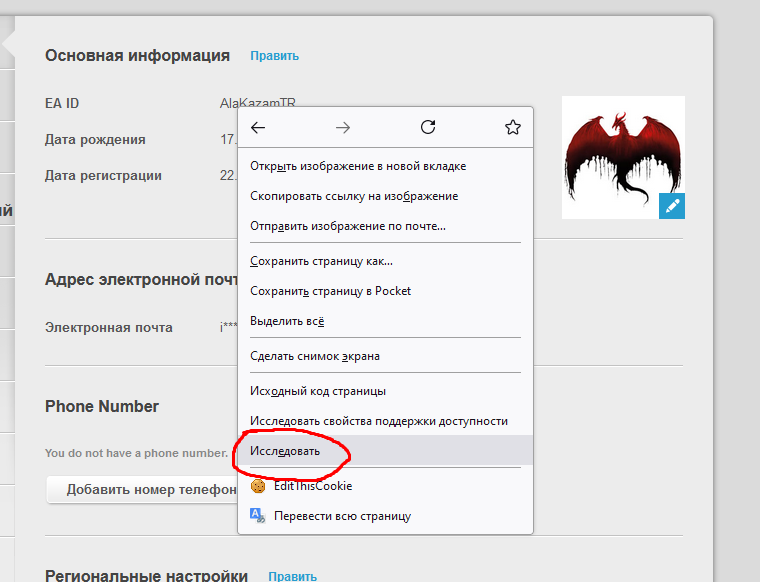Click the You do not have a phone number text
The width and height of the screenshot is (760, 582).
point(136,453)
